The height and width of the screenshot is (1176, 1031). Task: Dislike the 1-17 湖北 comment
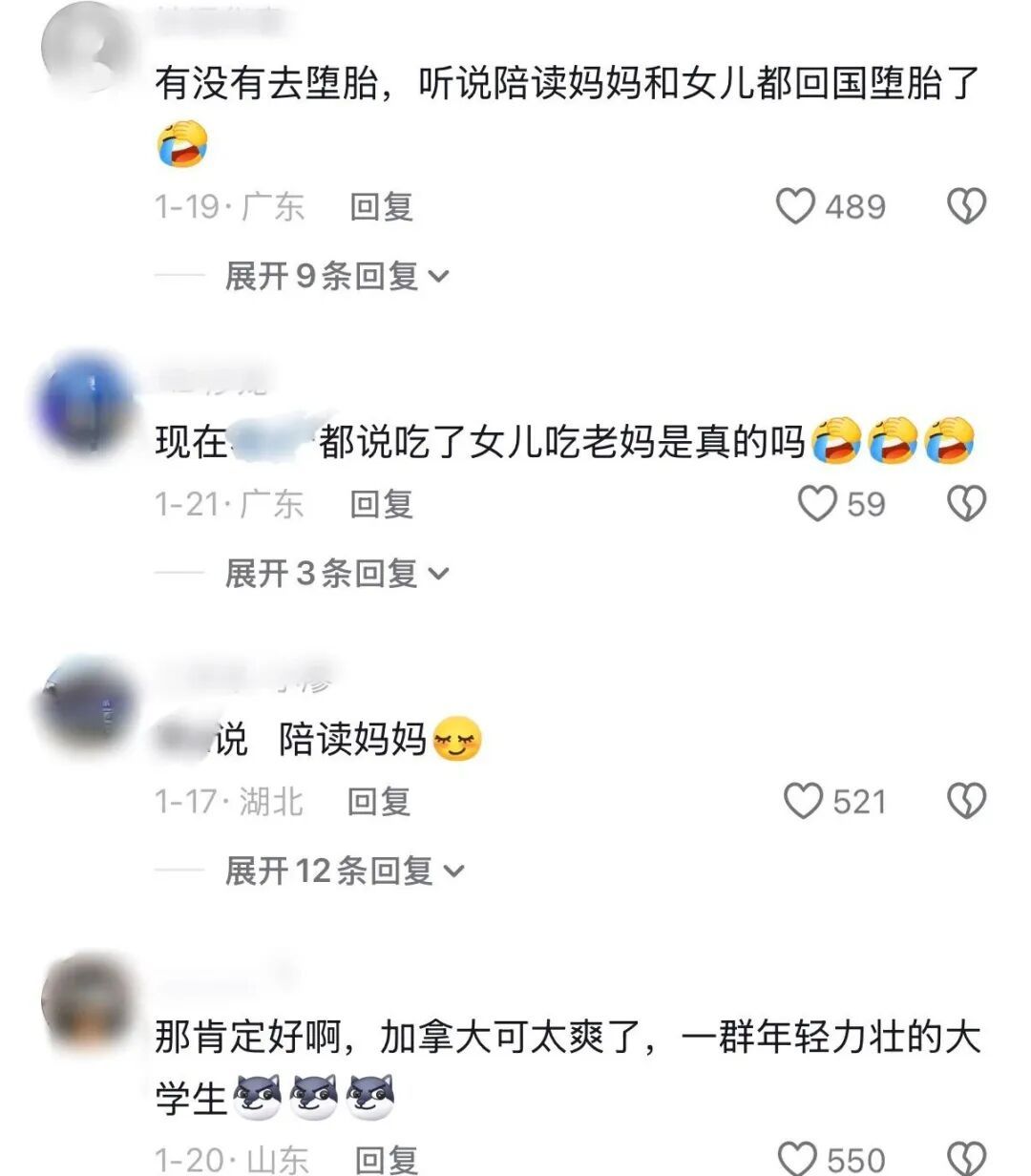[965, 801]
